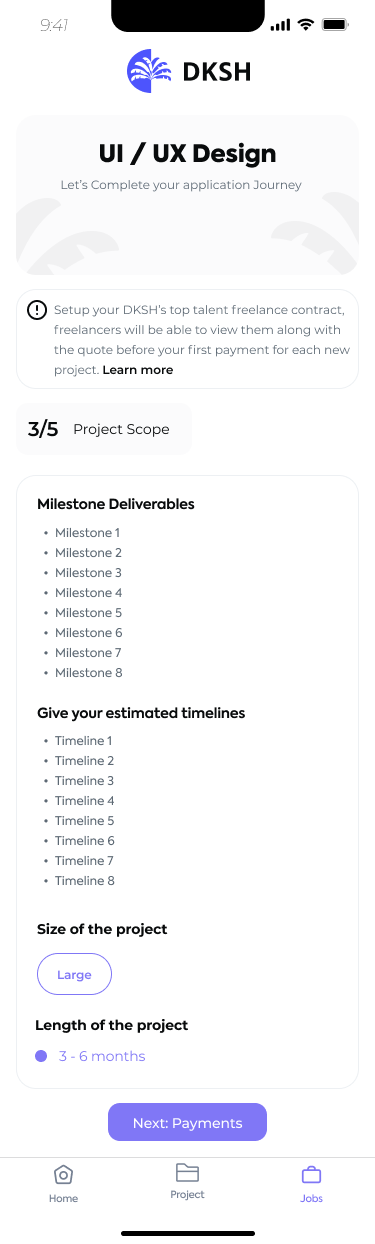Switch to the Home tab label
Viewport: 375px width, 1244px height.
pyautogui.click(x=63, y=1198)
